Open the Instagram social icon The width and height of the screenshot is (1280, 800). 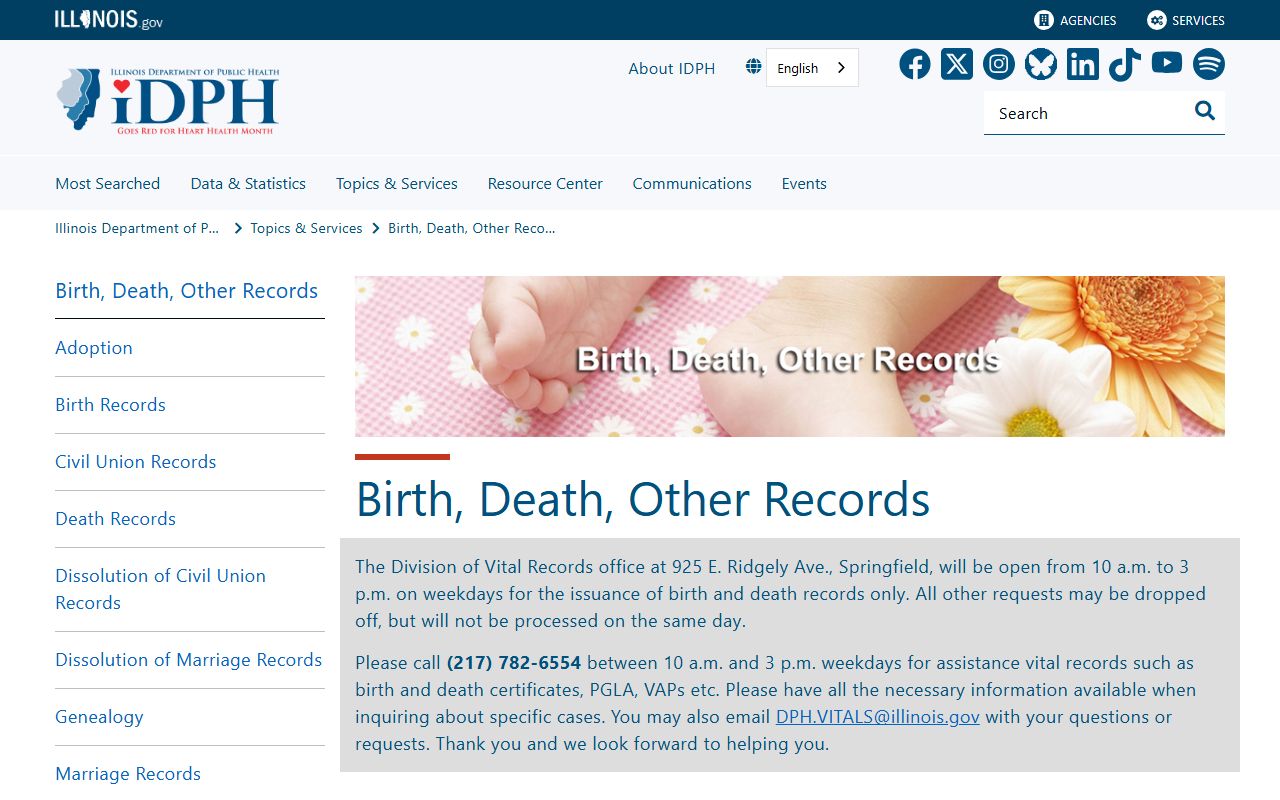[999, 64]
